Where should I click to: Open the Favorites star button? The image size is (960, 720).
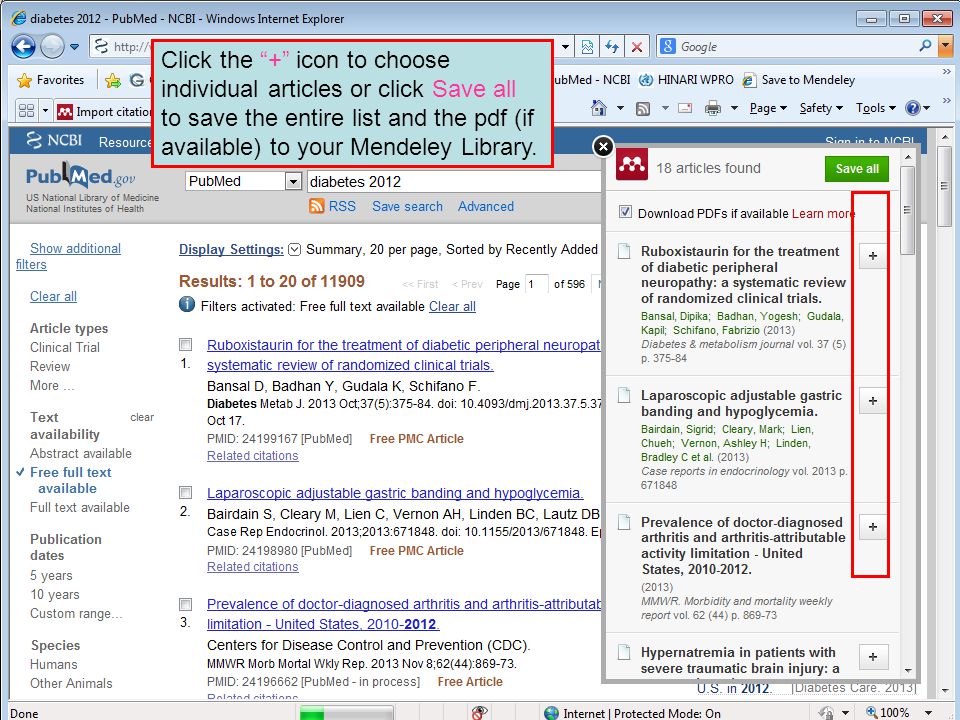click(51, 80)
